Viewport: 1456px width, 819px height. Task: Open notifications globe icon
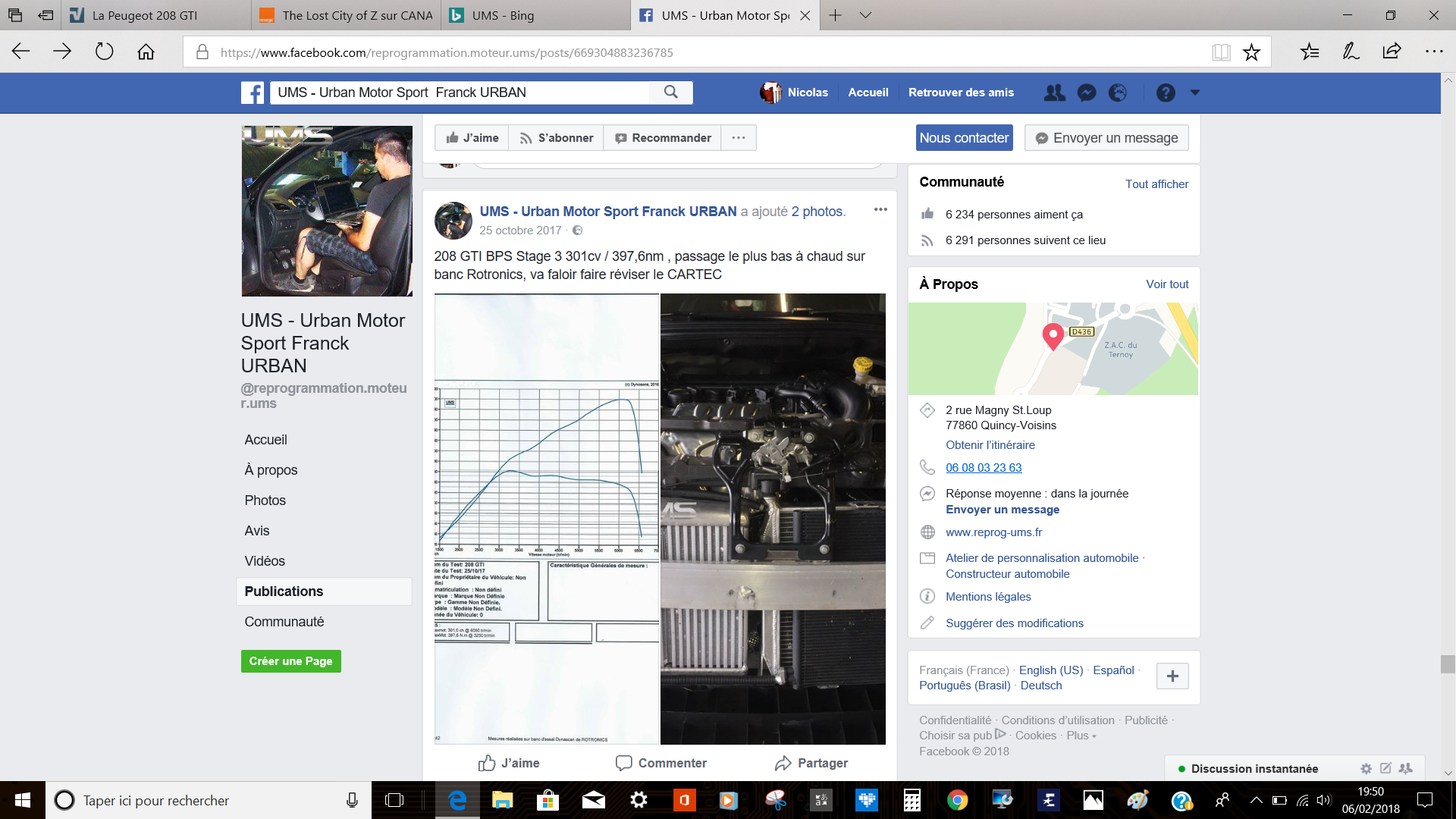pos(1118,93)
